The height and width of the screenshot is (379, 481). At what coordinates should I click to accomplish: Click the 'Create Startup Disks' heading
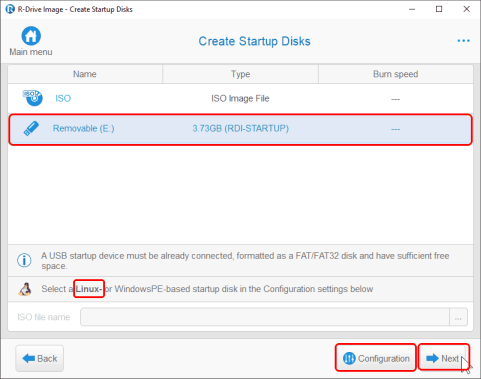[x=254, y=41]
